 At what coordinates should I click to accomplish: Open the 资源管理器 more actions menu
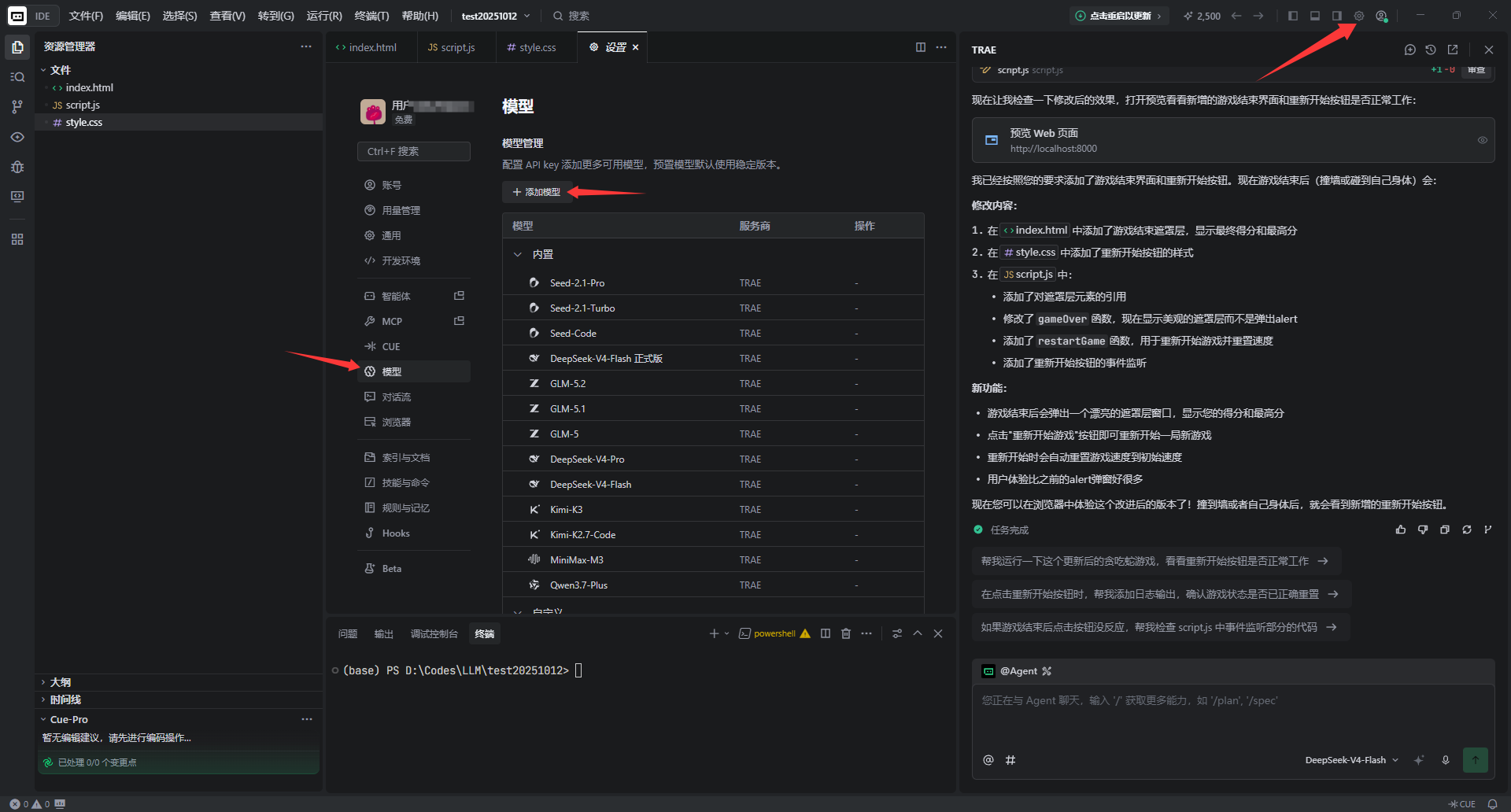click(x=306, y=46)
